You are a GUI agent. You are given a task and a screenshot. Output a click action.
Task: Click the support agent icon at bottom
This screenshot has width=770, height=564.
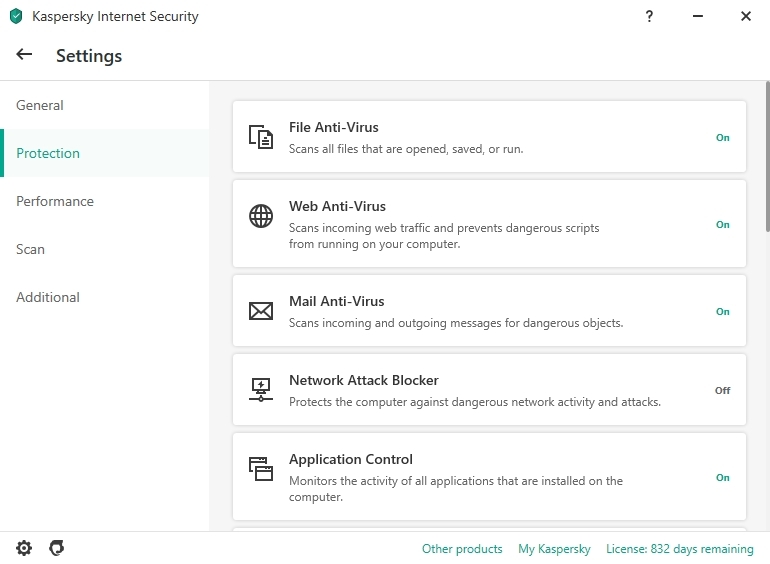tap(57, 548)
